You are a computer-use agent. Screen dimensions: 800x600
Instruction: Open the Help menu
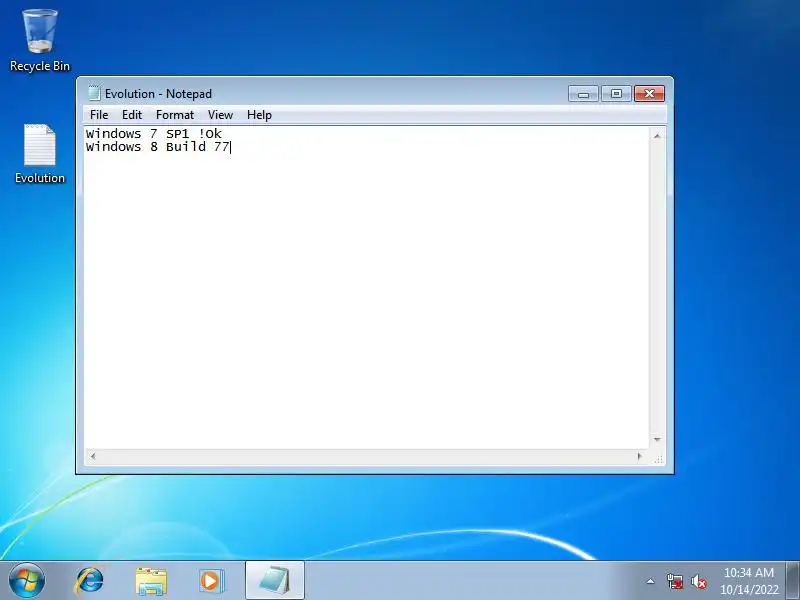pos(259,115)
